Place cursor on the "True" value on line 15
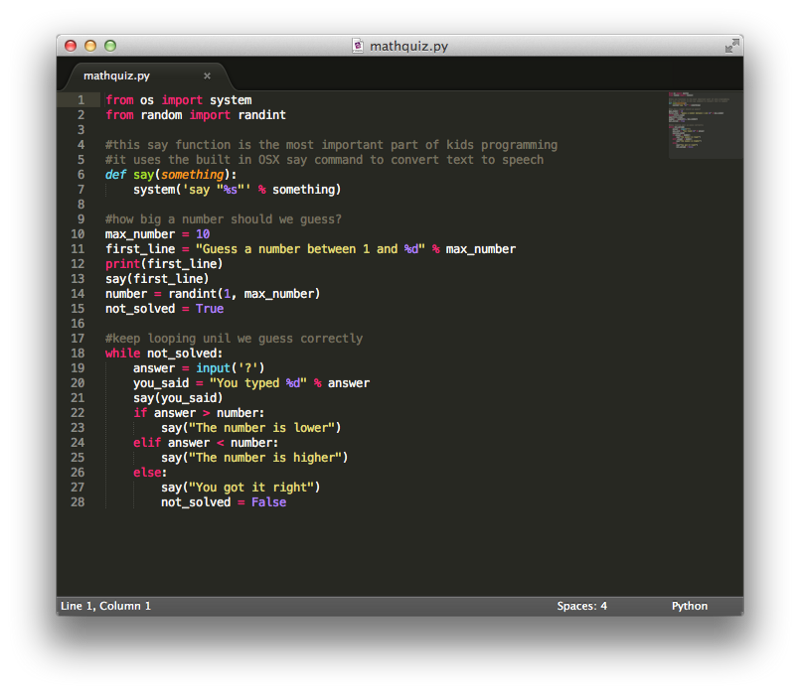800x694 pixels. pyautogui.click(x=210, y=309)
